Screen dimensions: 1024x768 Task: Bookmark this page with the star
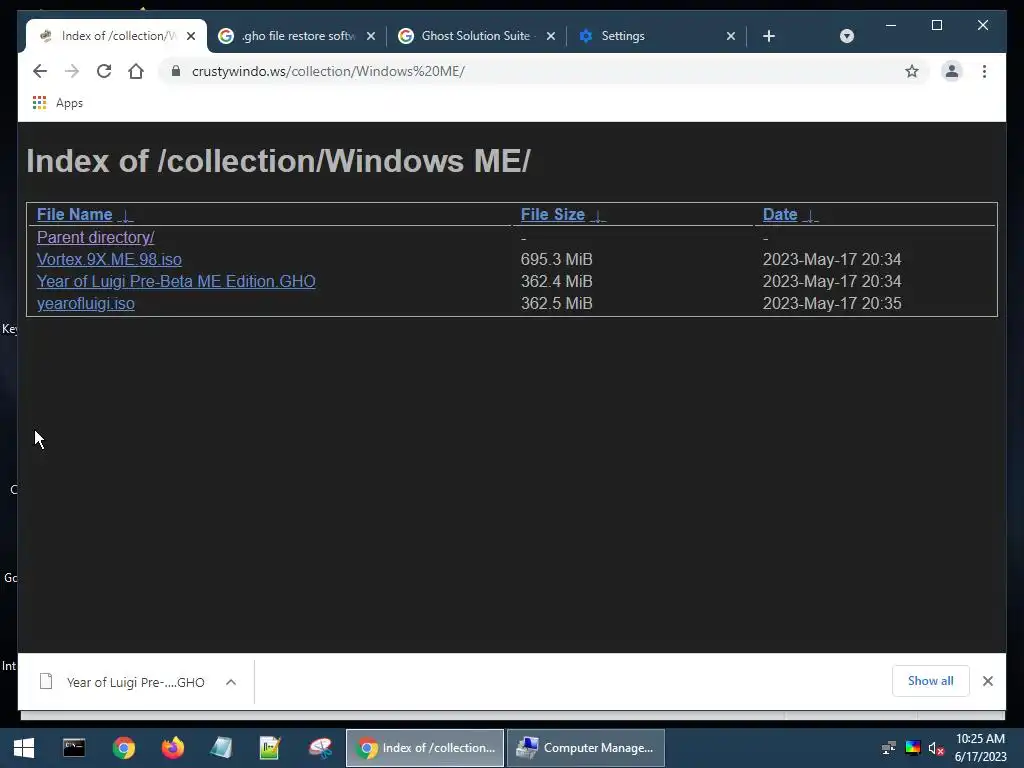point(912,71)
